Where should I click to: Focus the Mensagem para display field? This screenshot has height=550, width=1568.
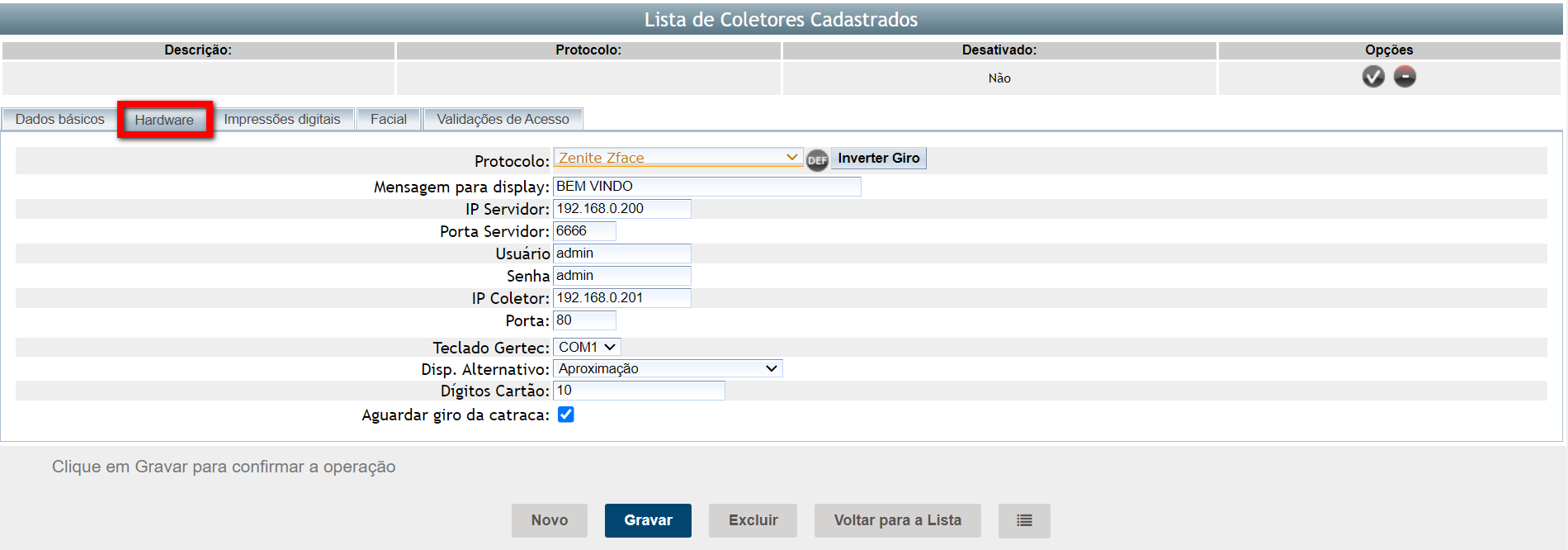706,187
